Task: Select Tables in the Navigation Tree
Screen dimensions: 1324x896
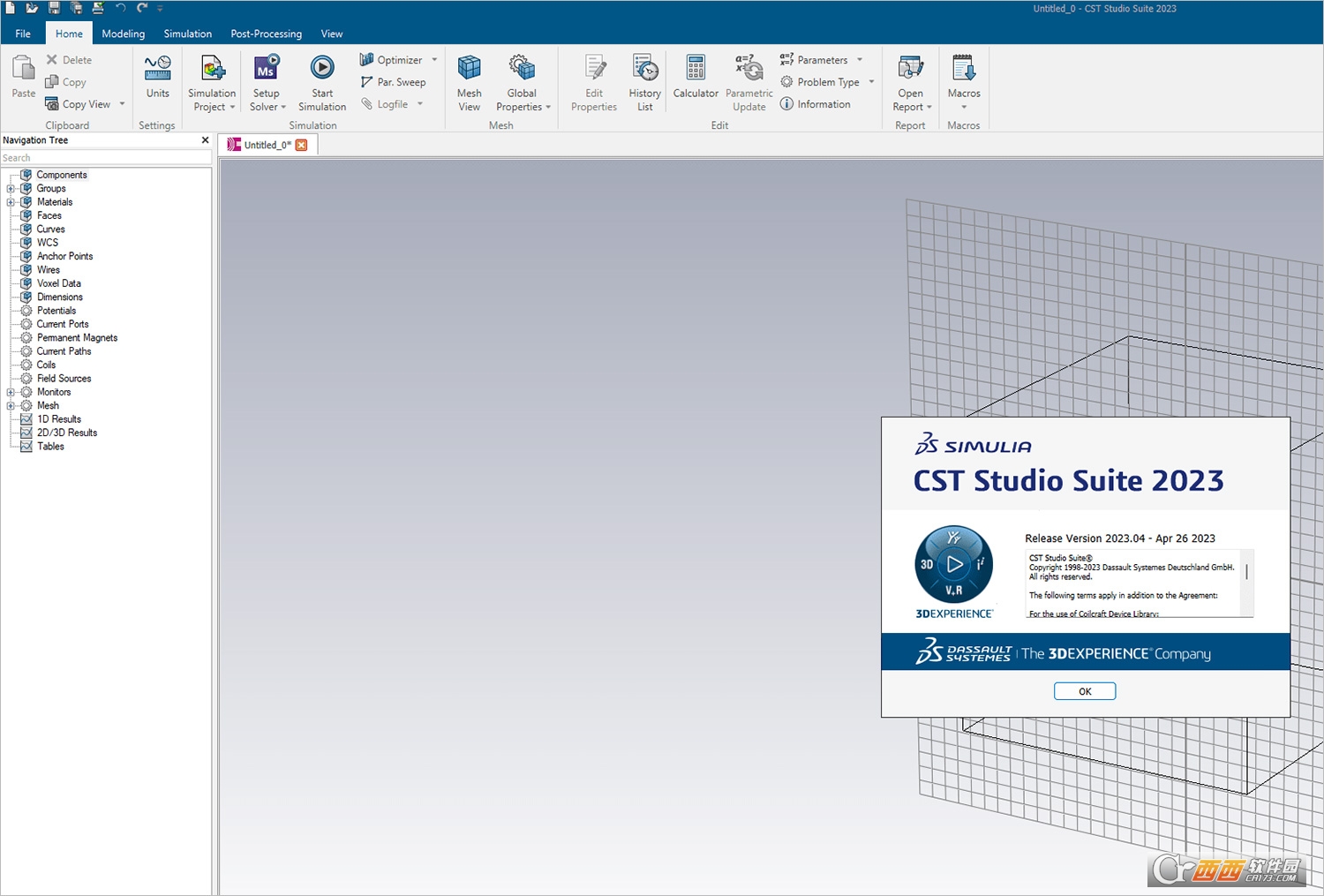Action: pos(50,447)
